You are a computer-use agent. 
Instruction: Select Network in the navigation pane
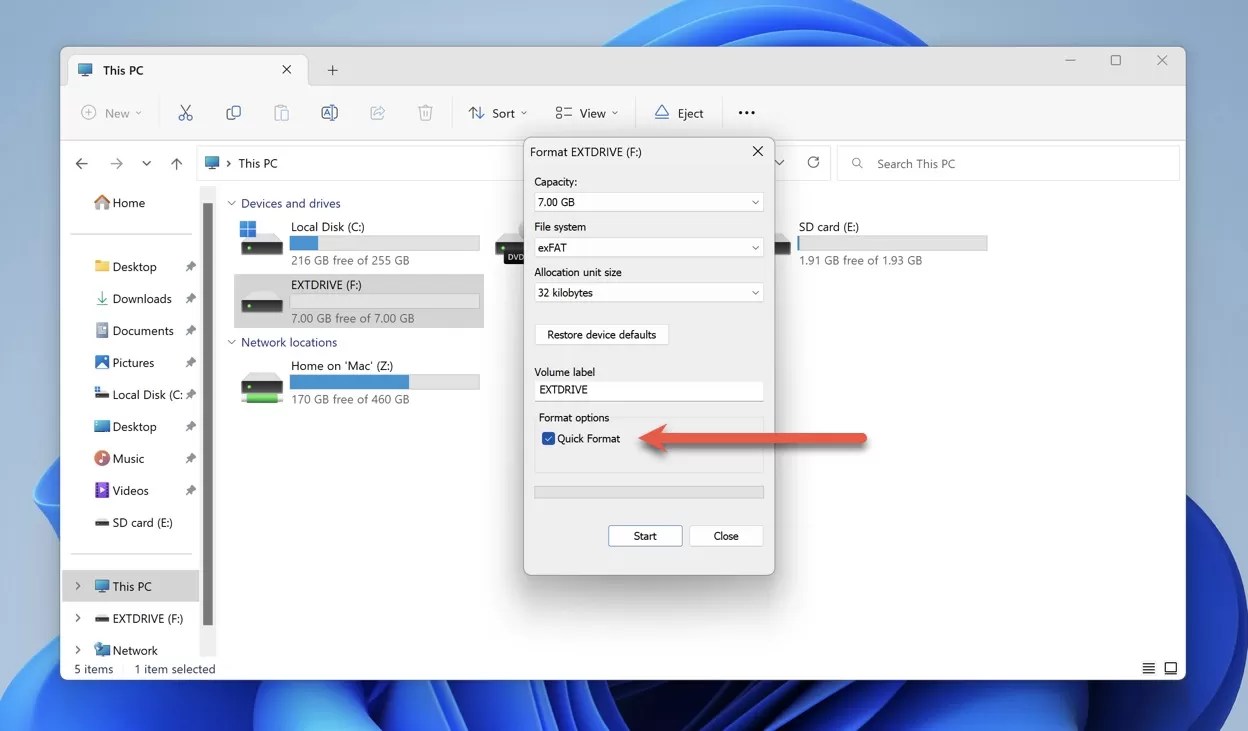[126, 650]
